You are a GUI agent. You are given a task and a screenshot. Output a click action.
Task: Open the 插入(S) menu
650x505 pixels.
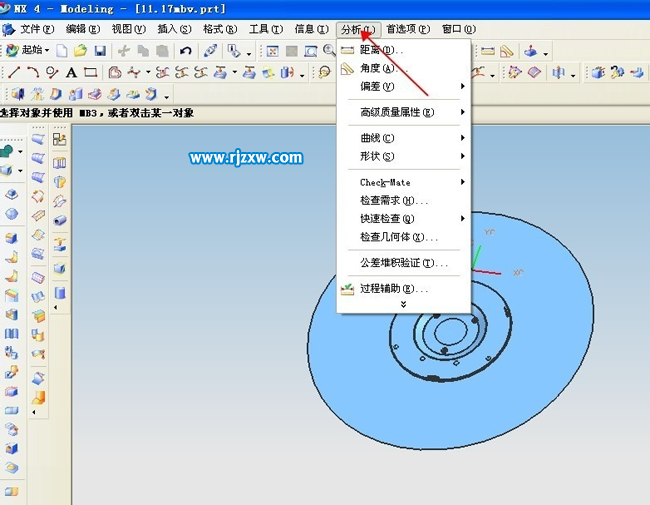pyautogui.click(x=174, y=29)
